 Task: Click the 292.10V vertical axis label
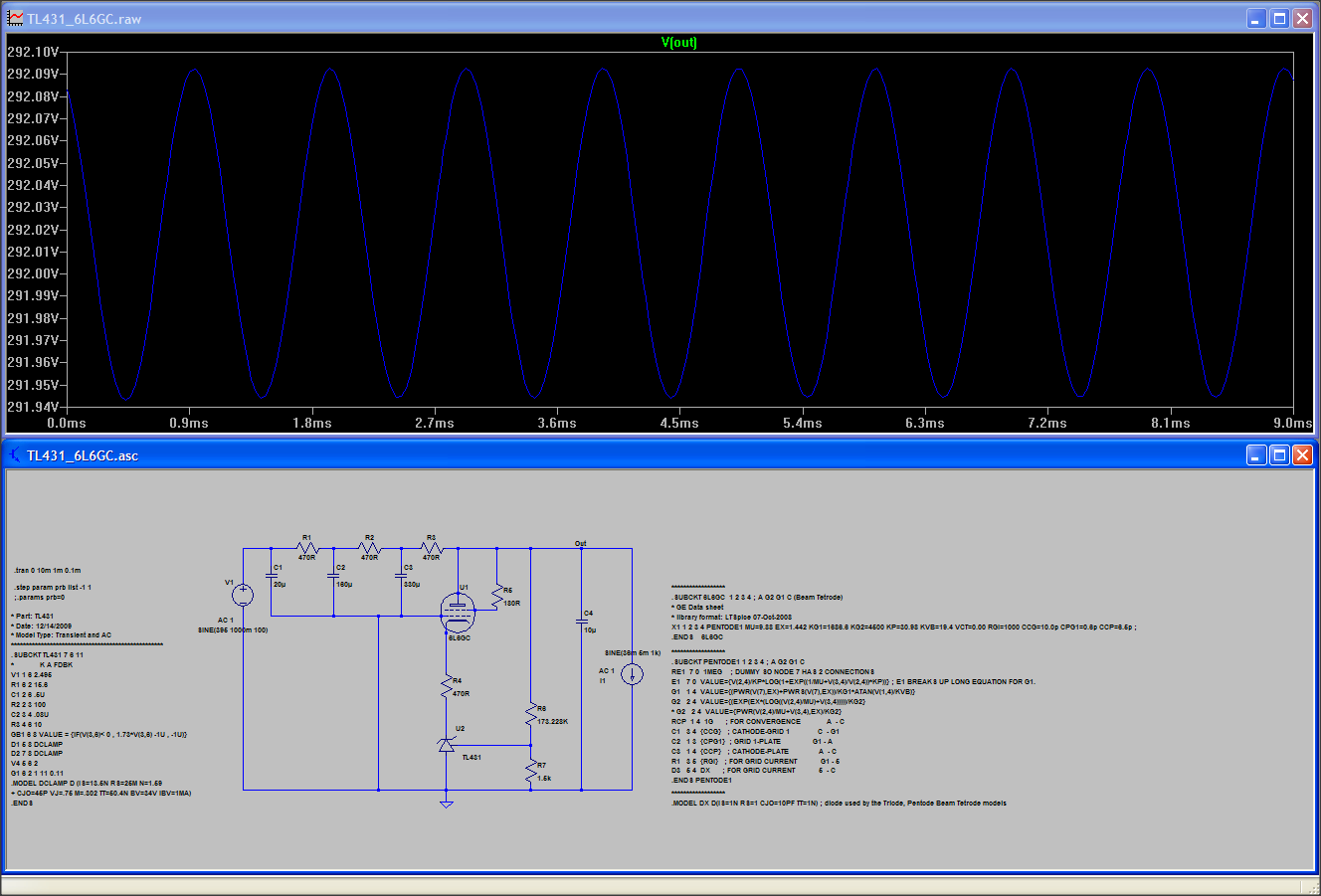pos(33,52)
